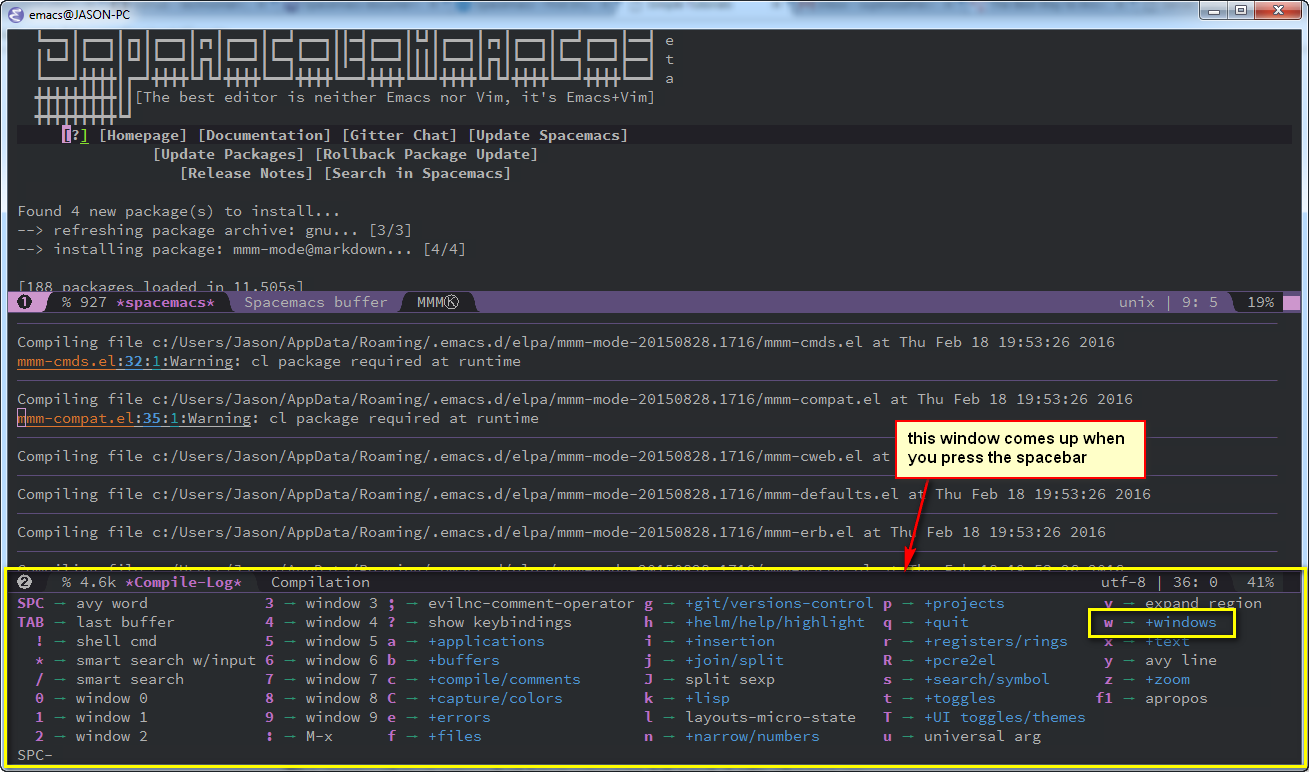Select the +search/symbol entry
The image size is (1309, 772).
point(986,679)
